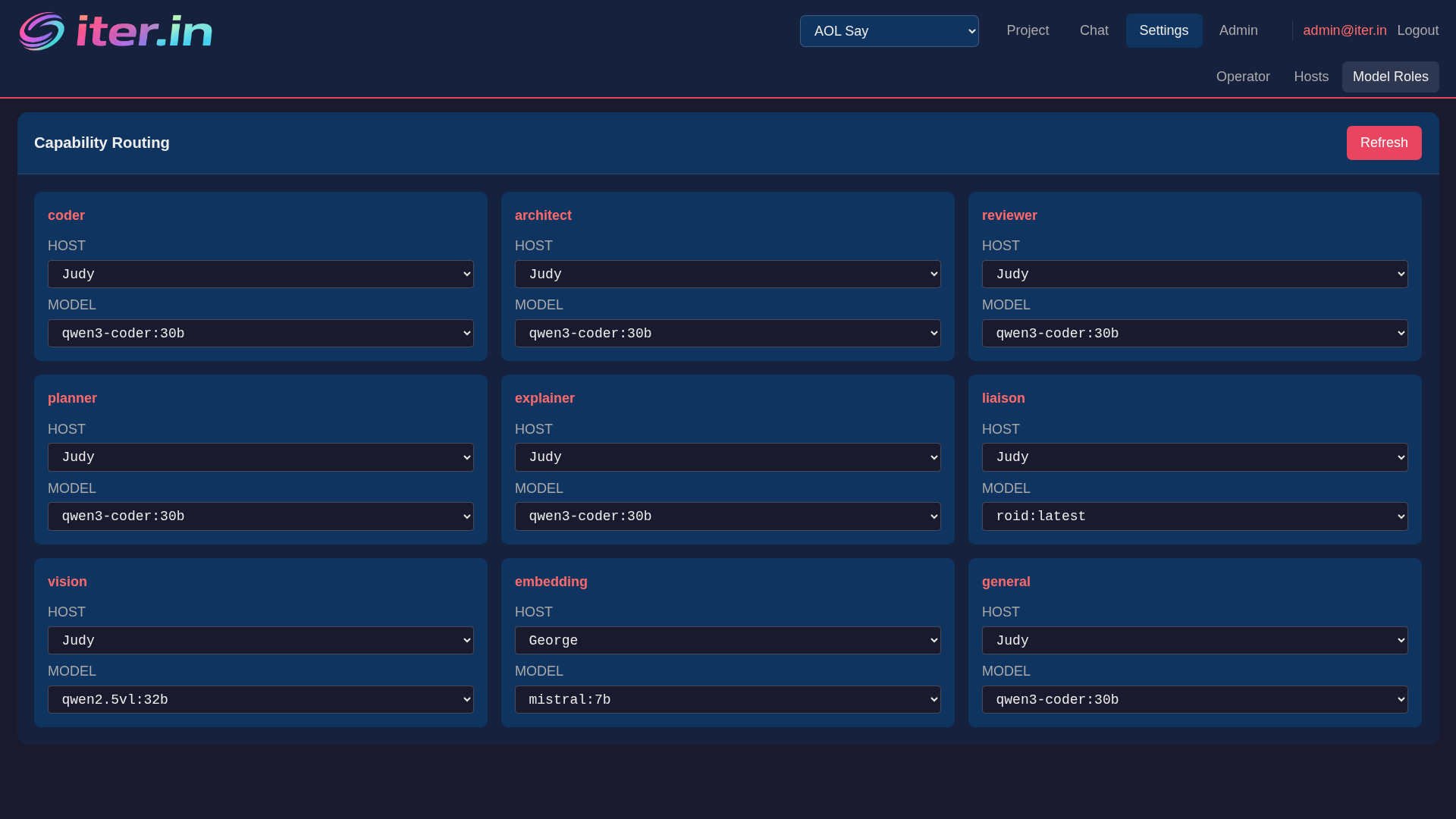Log out using the Logout link

(x=1417, y=30)
